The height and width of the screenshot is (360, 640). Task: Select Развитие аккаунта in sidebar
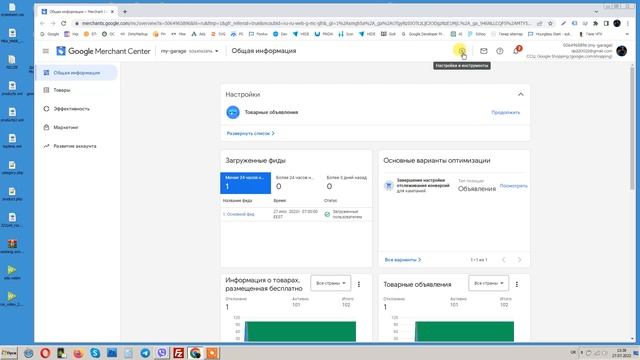[x=76, y=146]
